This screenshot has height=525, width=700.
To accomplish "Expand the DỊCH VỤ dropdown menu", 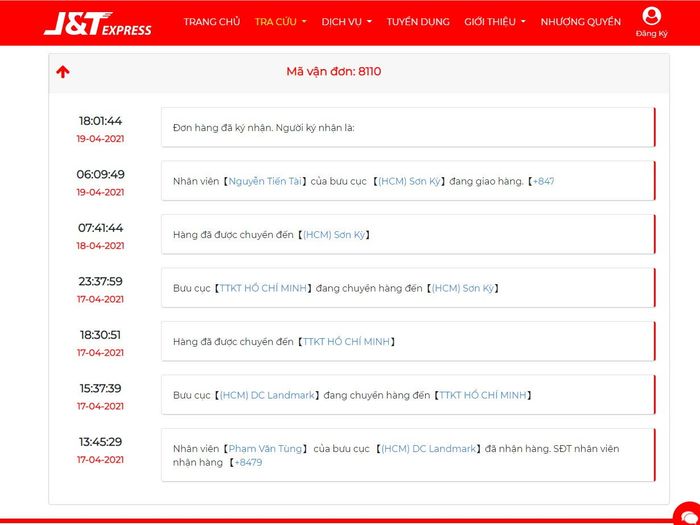I will 346,21.
